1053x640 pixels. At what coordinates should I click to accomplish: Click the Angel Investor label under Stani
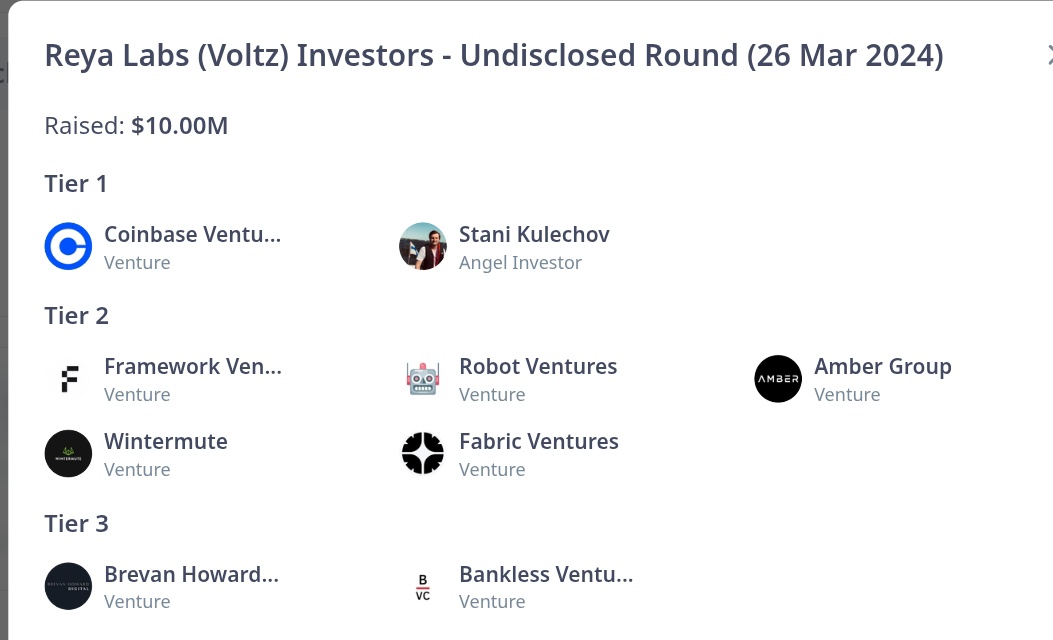click(x=520, y=263)
